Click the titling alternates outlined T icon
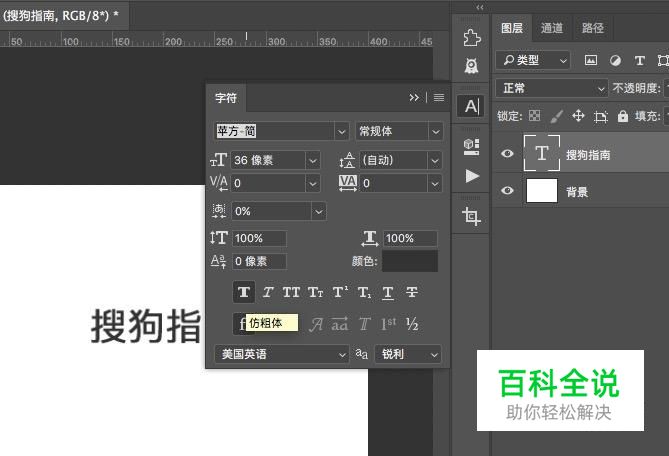 (x=364, y=325)
